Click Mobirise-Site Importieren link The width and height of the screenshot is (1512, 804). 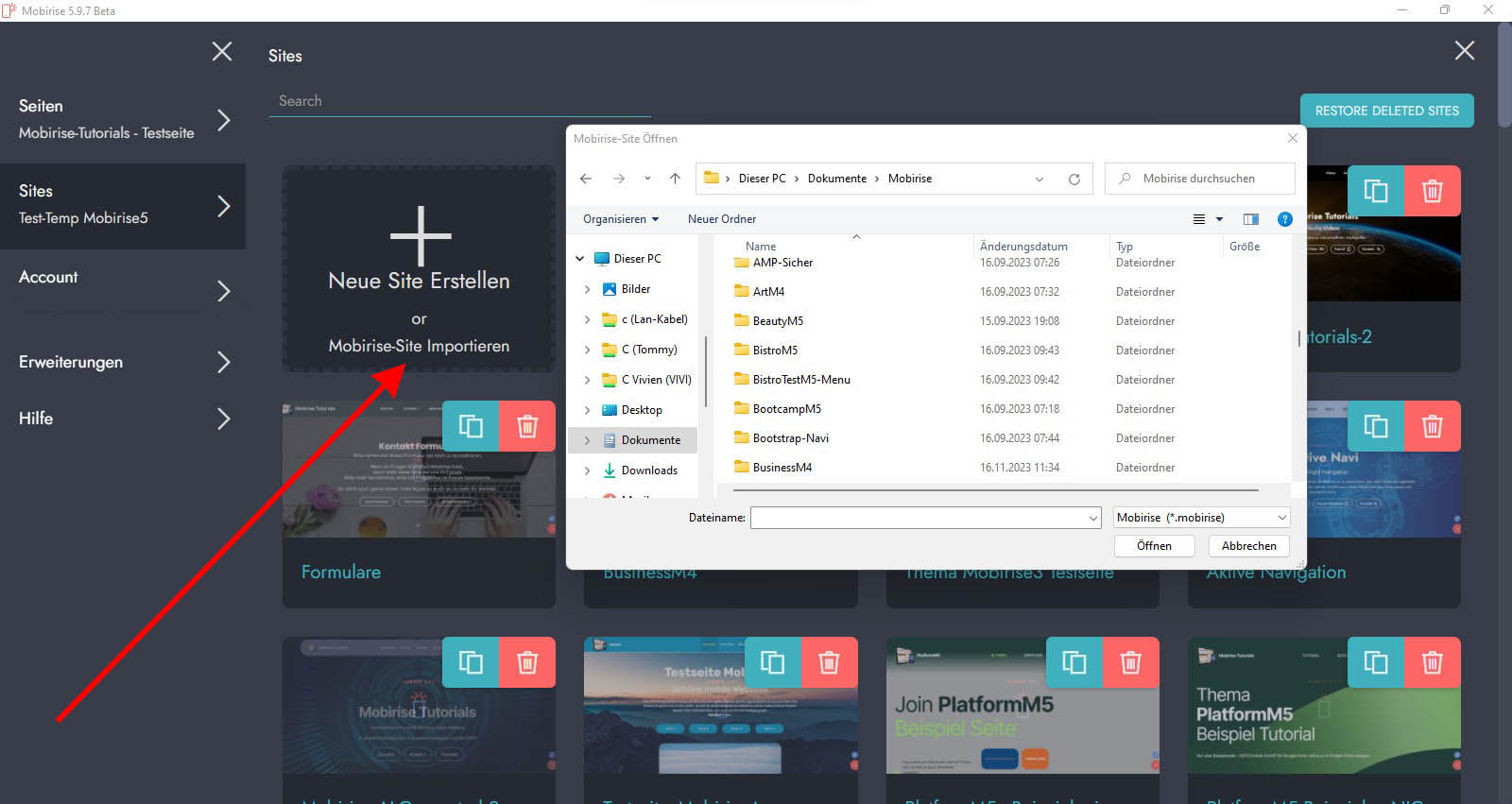419,346
